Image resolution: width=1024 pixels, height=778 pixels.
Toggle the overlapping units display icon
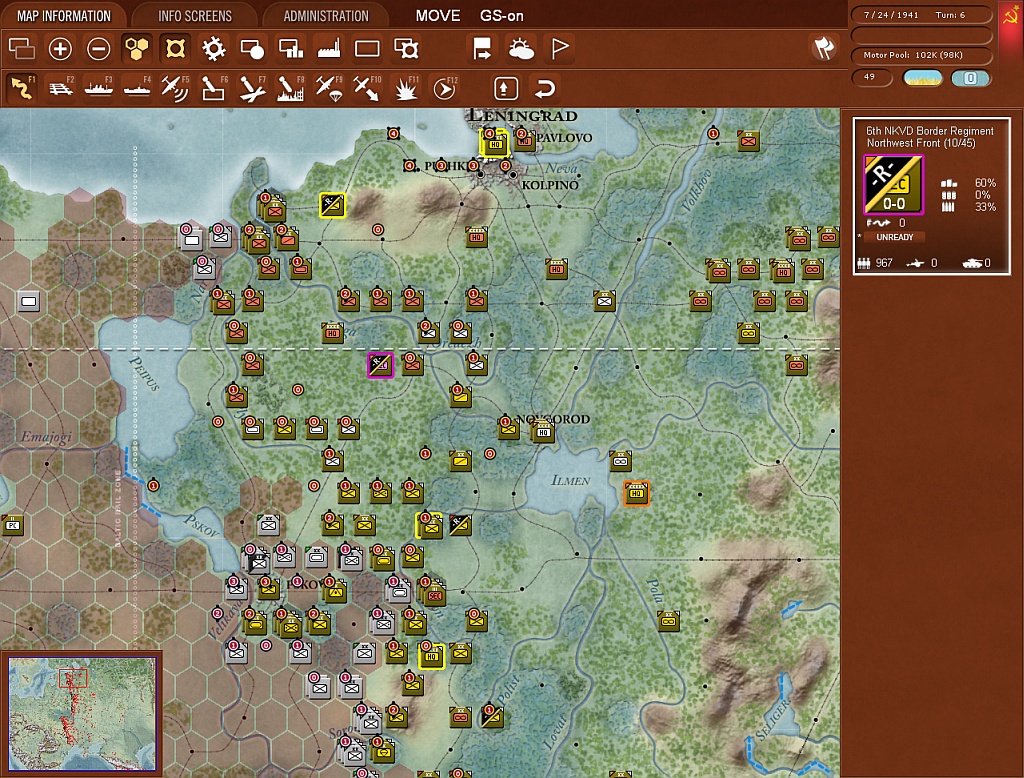tap(22, 48)
